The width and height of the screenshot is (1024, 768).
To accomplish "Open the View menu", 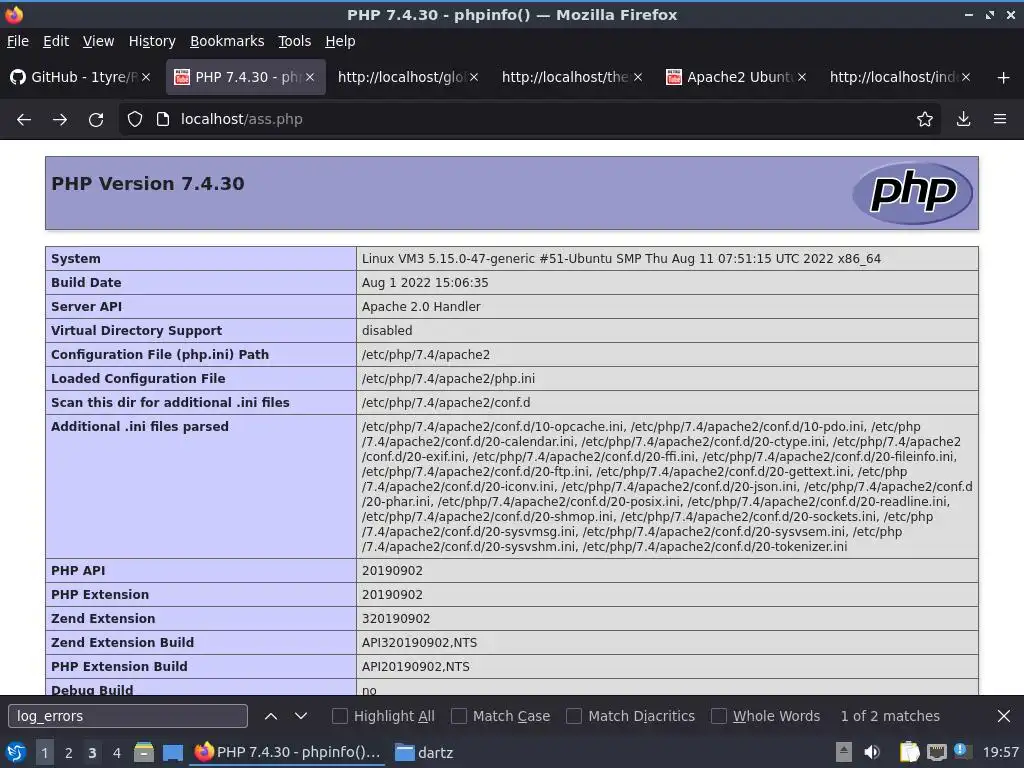I will point(98,41).
